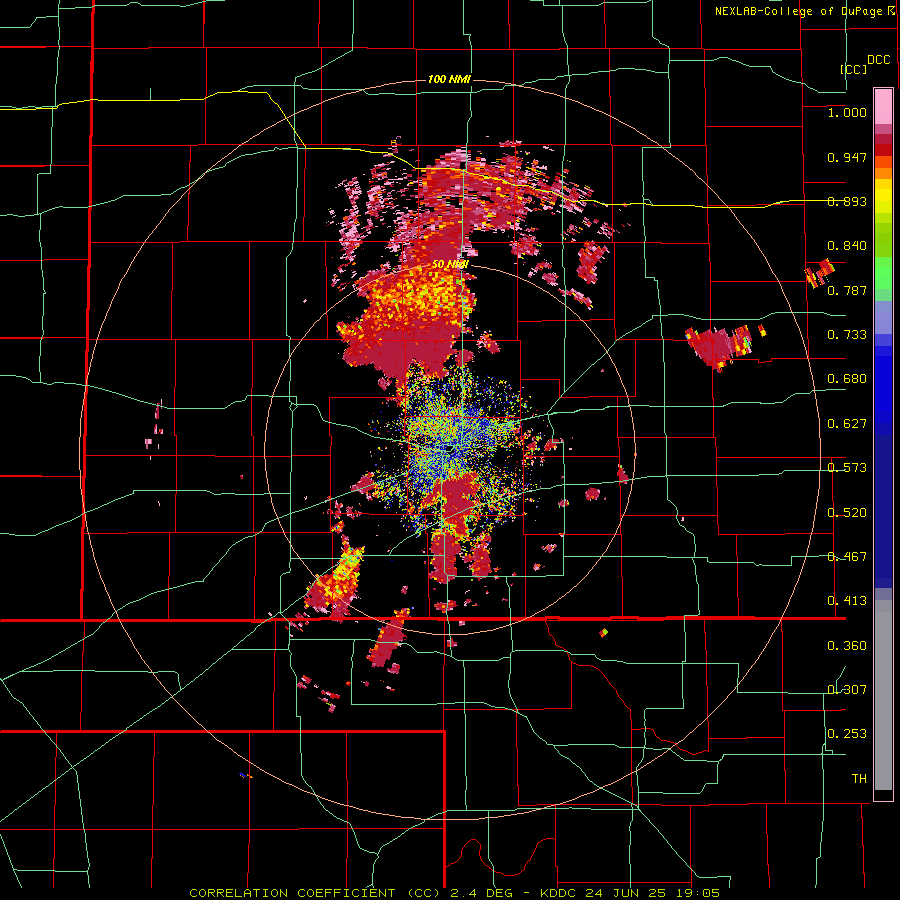This screenshot has height=900, width=900.
Task: Click the 0.413 legend value
Action: [x=847, y=601]
